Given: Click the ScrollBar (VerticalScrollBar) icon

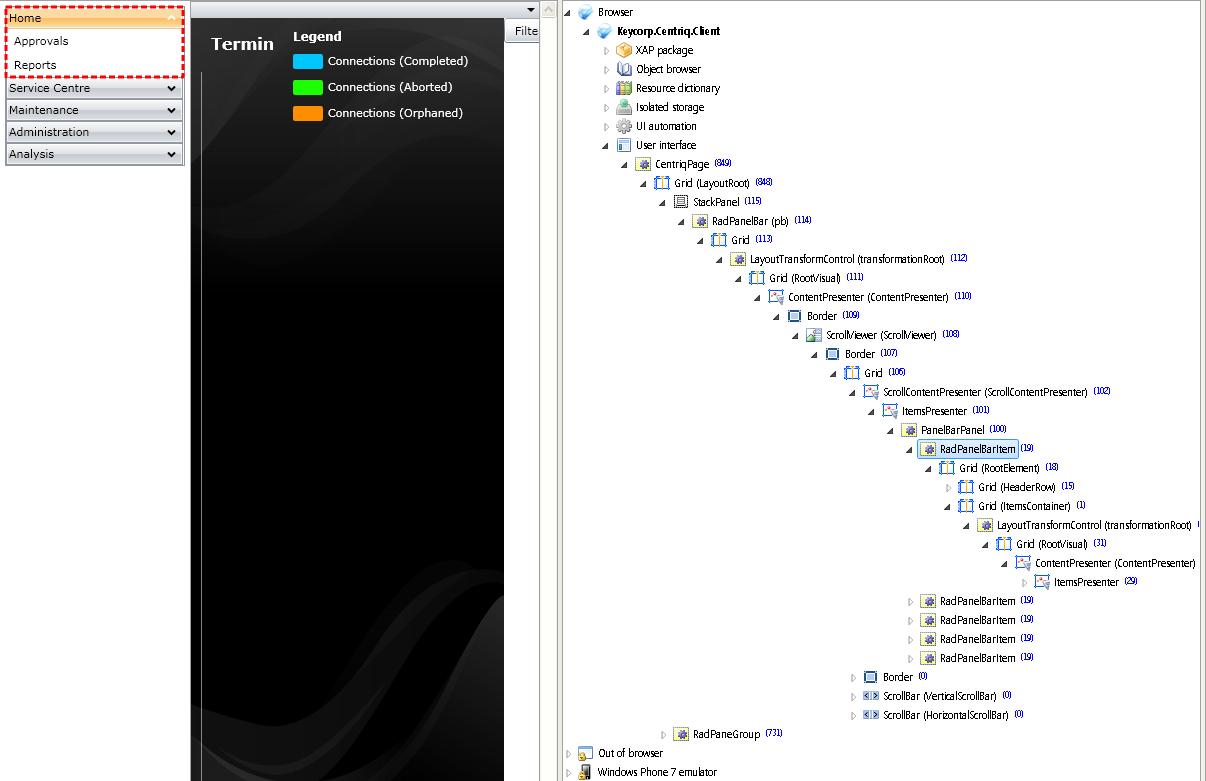Looking at the screenshot, I should click(x=871, y=696).
